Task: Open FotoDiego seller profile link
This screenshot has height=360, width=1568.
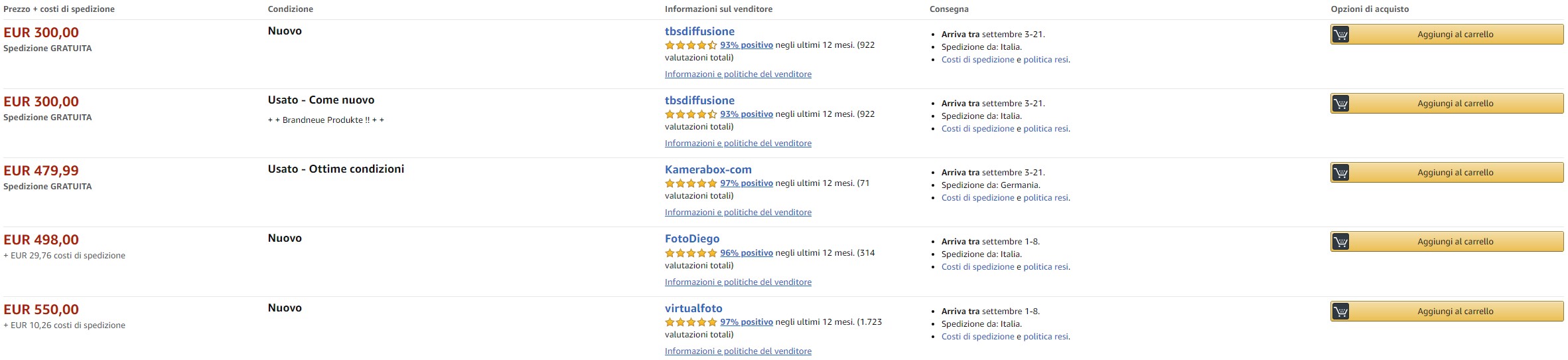Action: tap(692, 238)
